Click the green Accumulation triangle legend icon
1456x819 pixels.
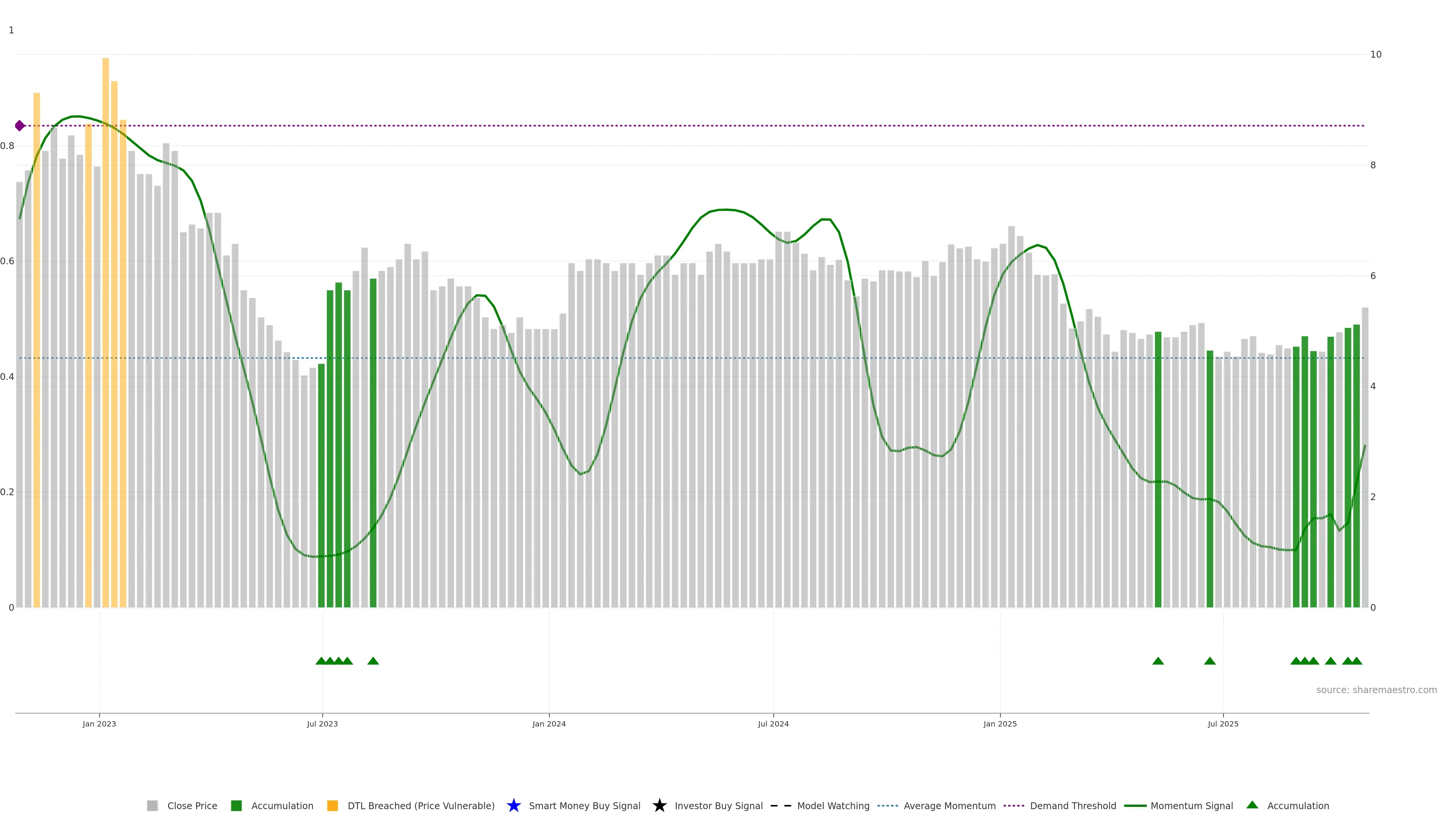[1252, 805]
